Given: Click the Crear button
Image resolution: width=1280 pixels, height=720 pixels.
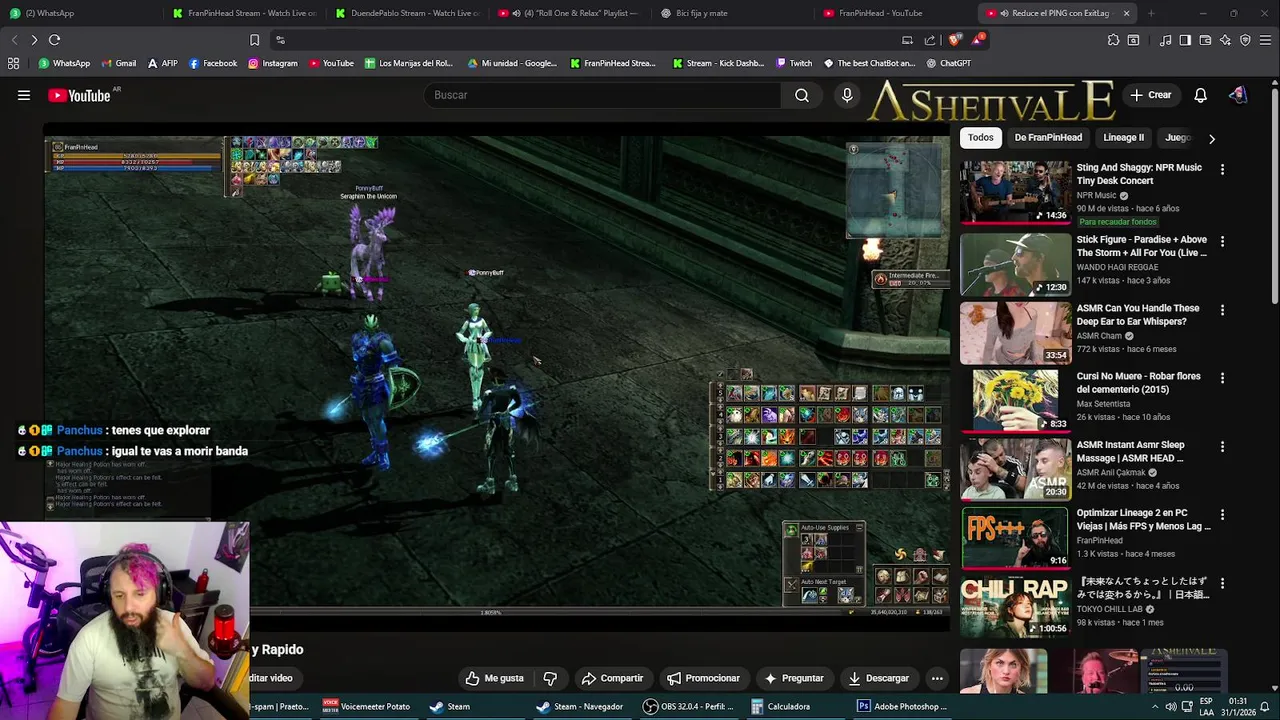Looking at the screenshot, I should 1150,95.
